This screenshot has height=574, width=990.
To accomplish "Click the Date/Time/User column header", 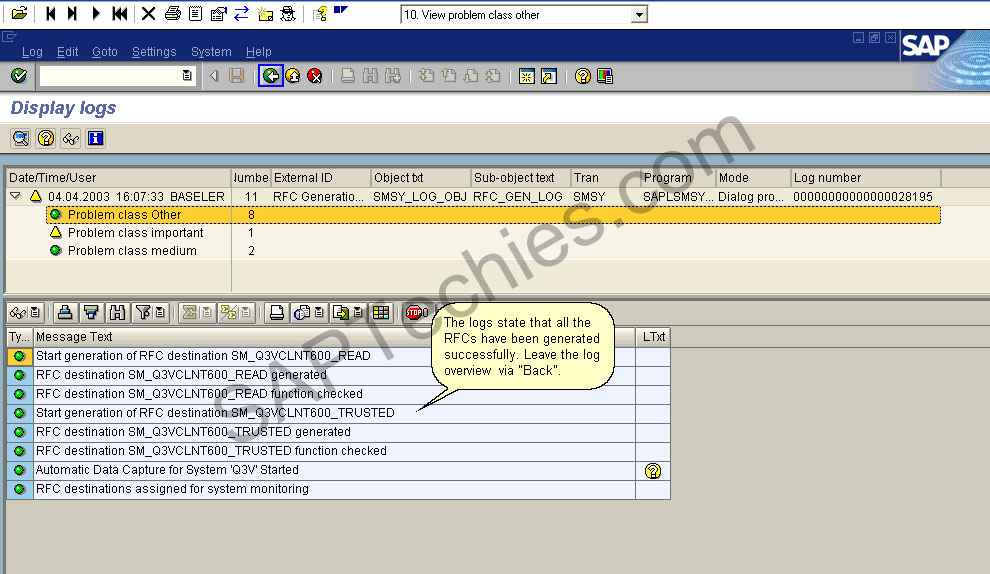I will [119, 177].
